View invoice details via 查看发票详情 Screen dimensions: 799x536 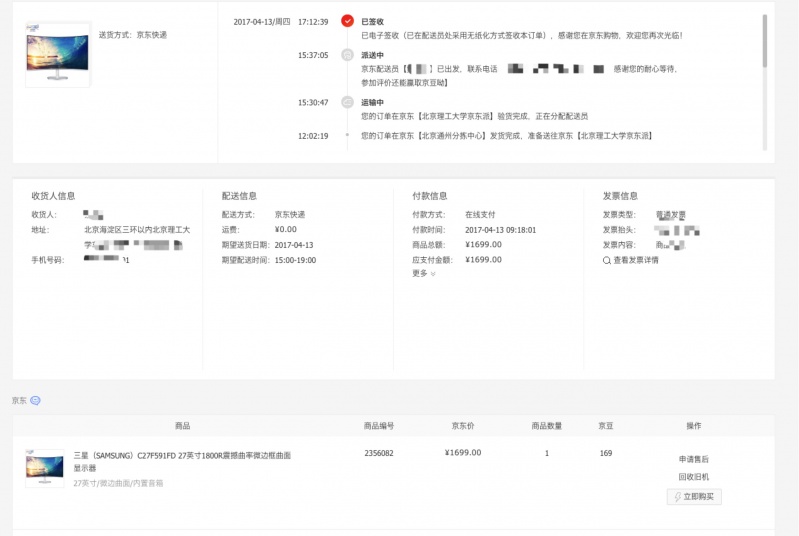(636, 260)
